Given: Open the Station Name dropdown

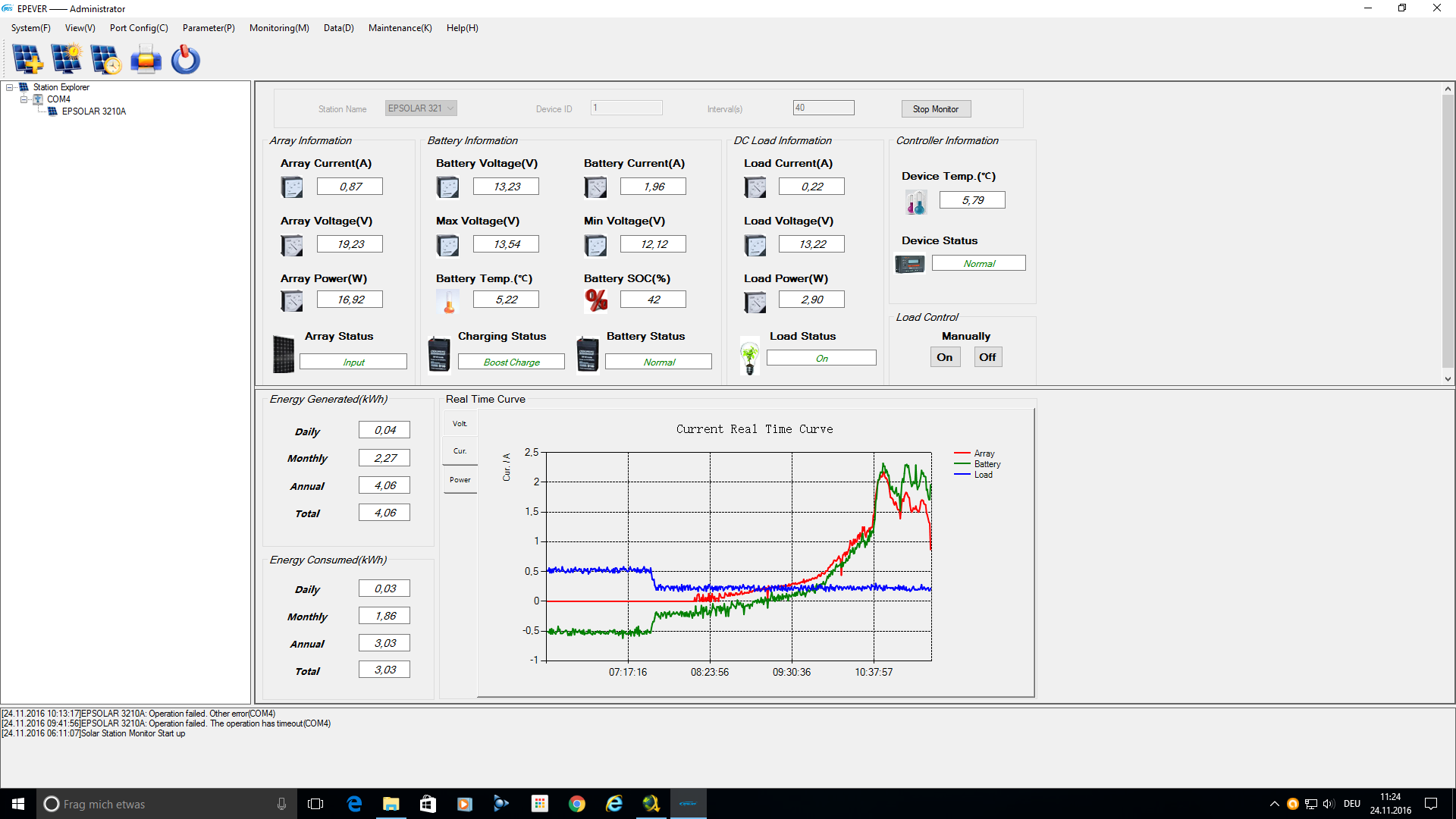Looking at the screenshot, I should (x=450, y=108).
